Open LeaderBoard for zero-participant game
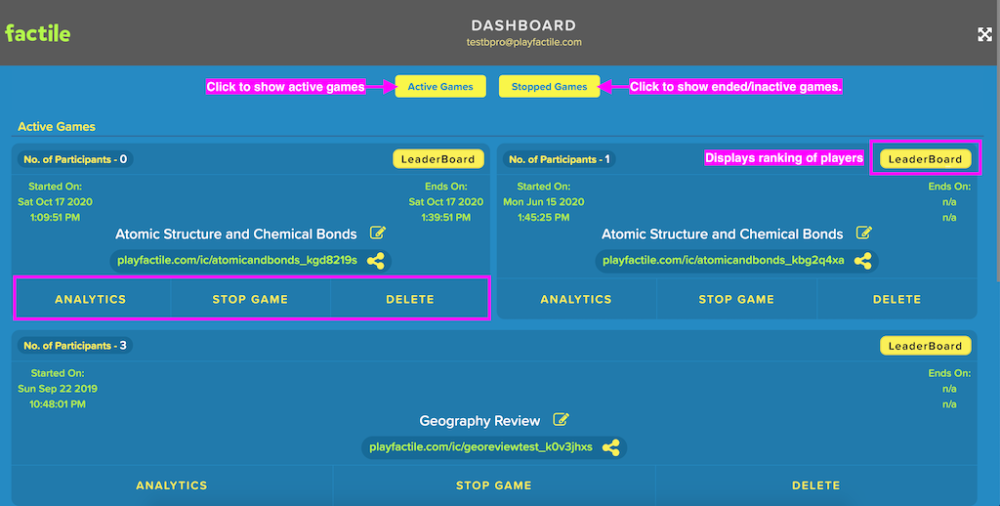This screenshot has width=1000, height=506. tap(438, 159)
